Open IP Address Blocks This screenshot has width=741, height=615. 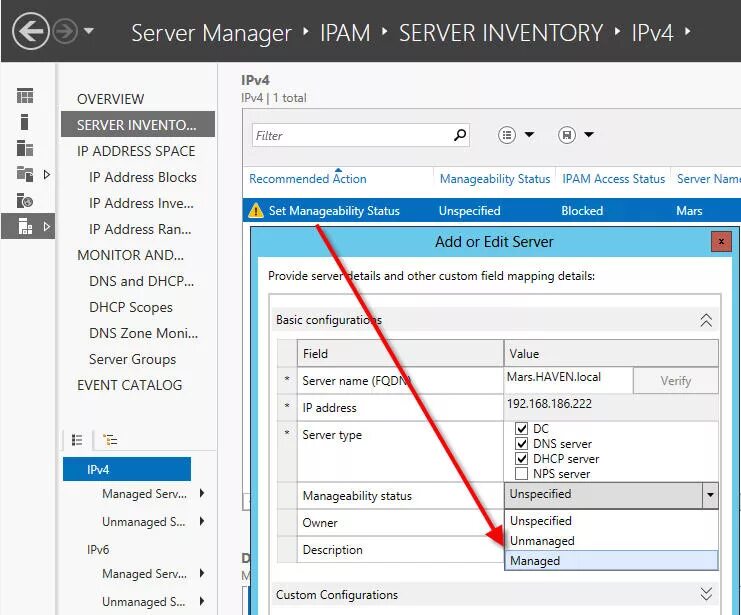point(143,177)
